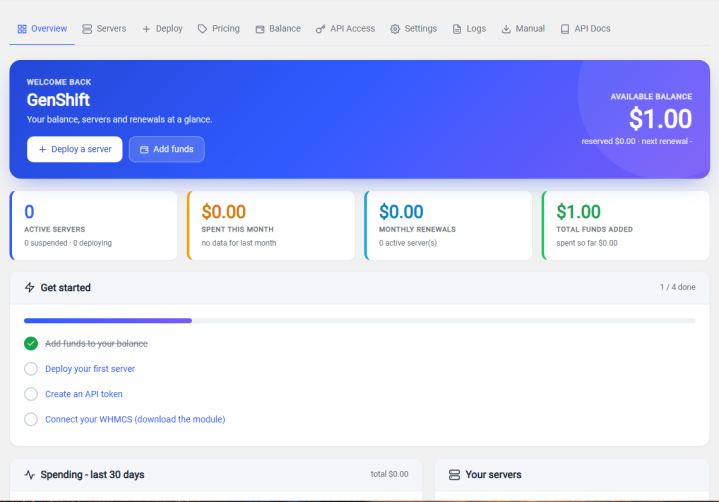Click 'spent so far $0.00' text
The image size is (719, 502).
587,243
